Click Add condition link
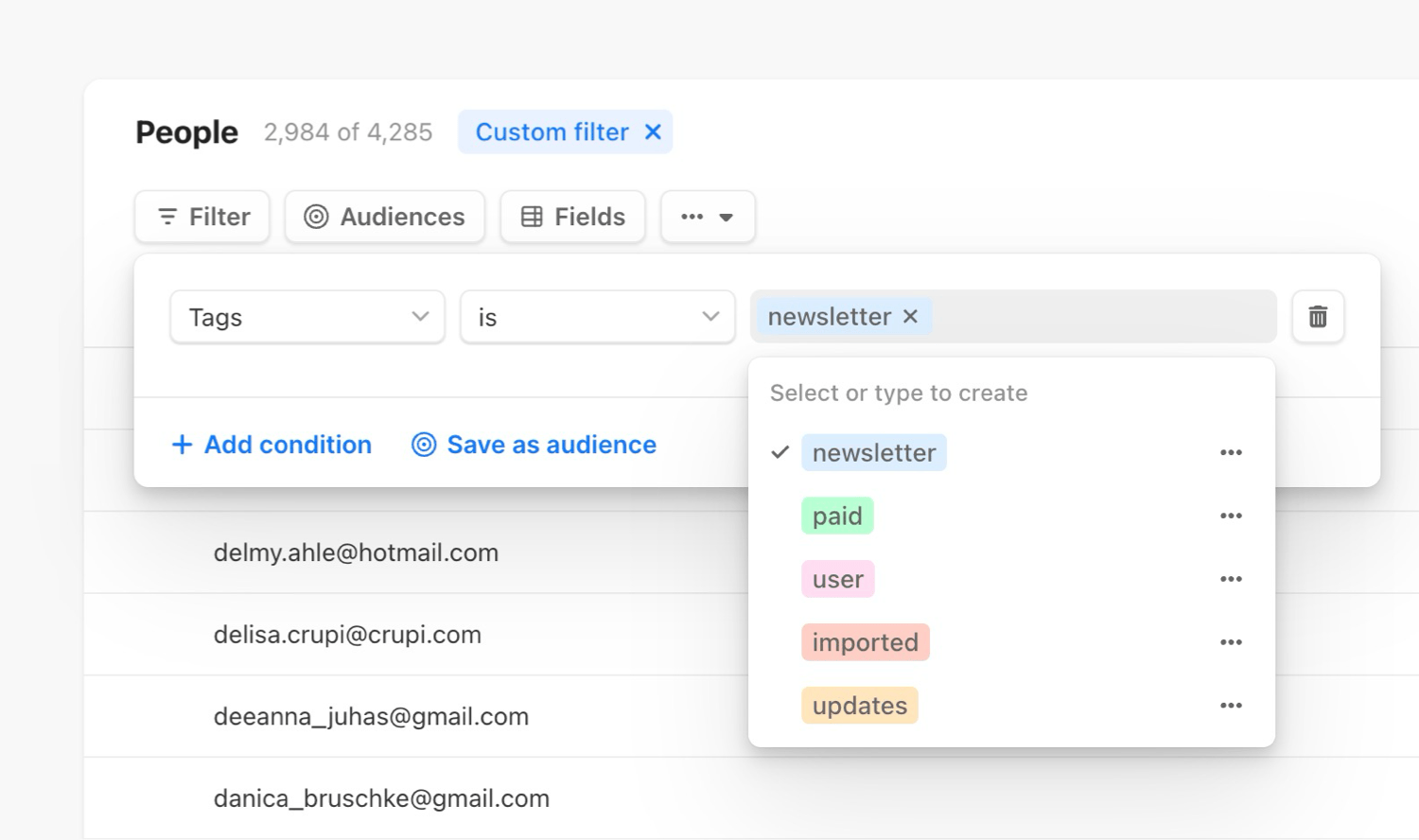This screenshot has height=840, width=1419. click(272, 445)
